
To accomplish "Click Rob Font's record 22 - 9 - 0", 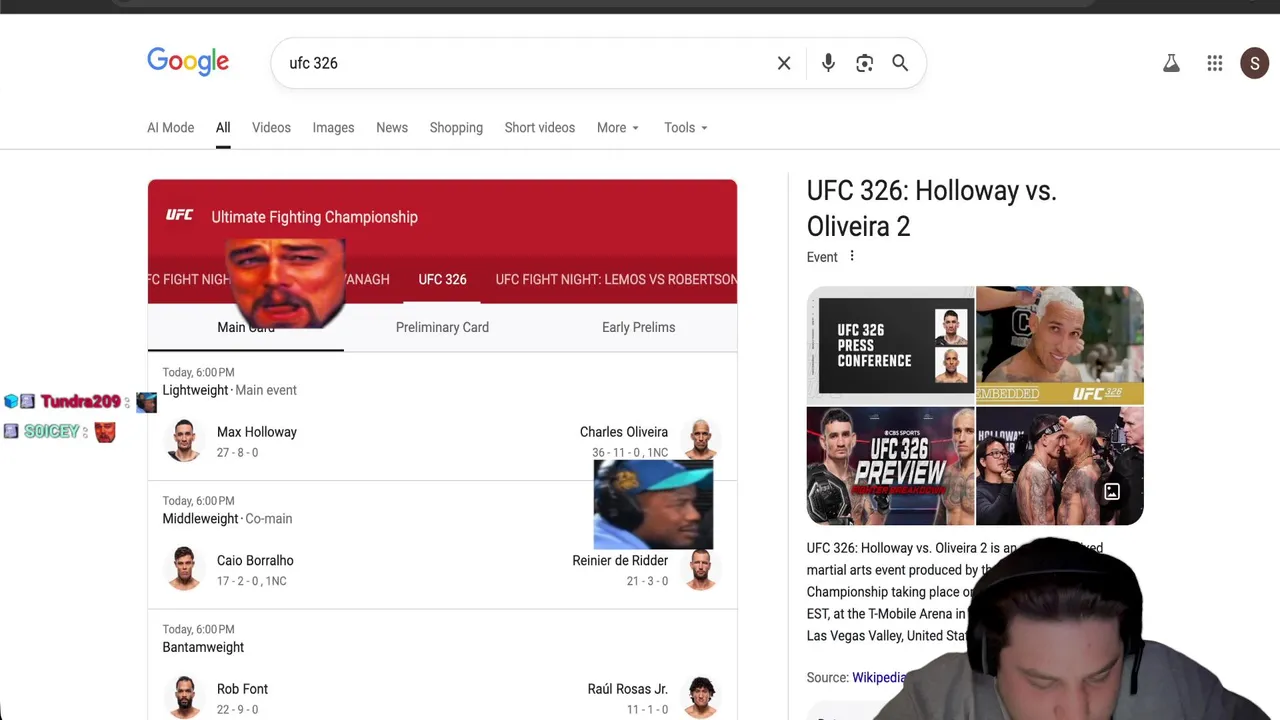I will pos(237,710).
